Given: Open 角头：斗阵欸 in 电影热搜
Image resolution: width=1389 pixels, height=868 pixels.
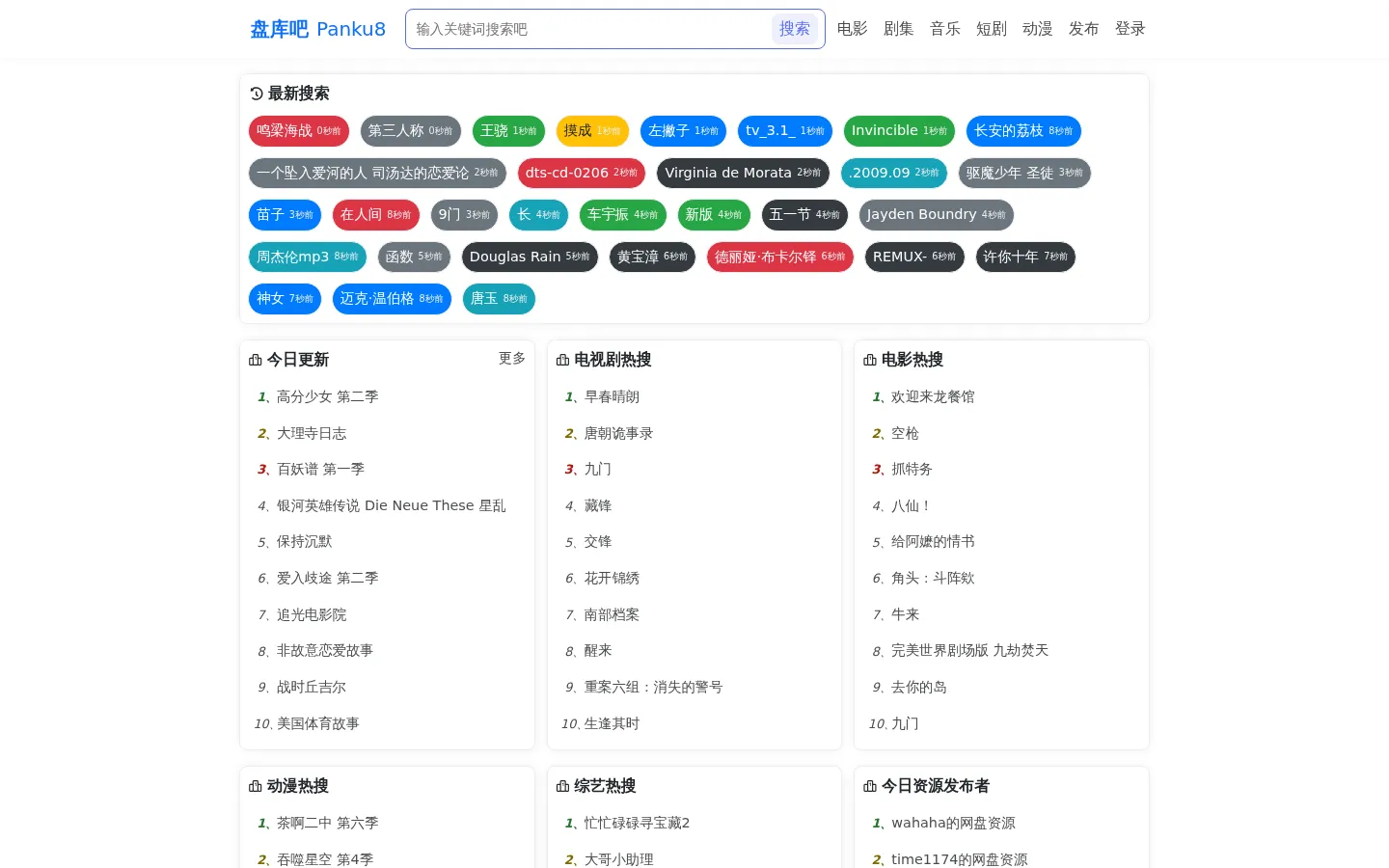Looking at the screenshot, I should pyautogui.click(x=933, y=578).
